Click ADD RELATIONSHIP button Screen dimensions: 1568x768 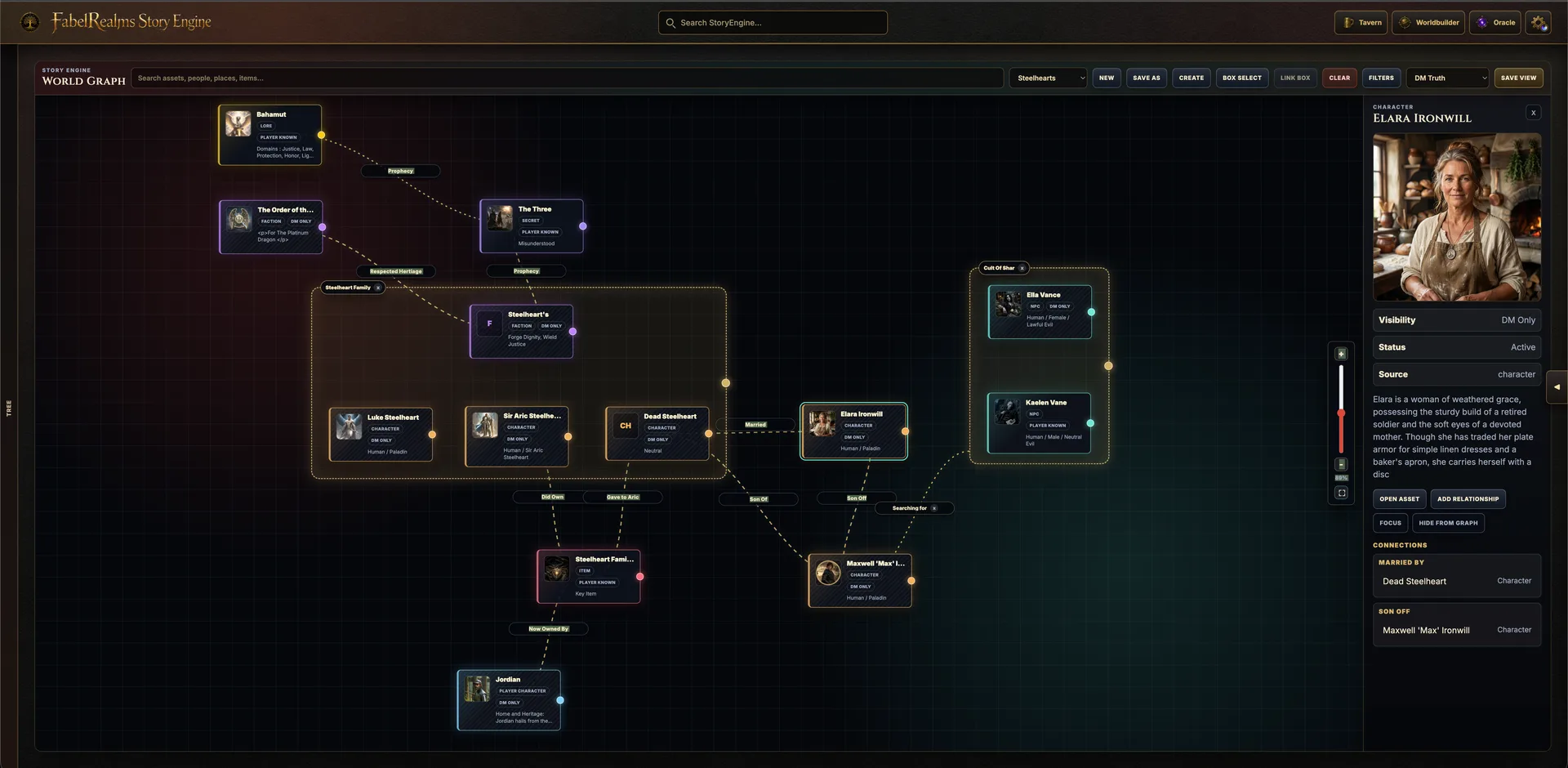pyautogui.click(x=1468, y=499)
